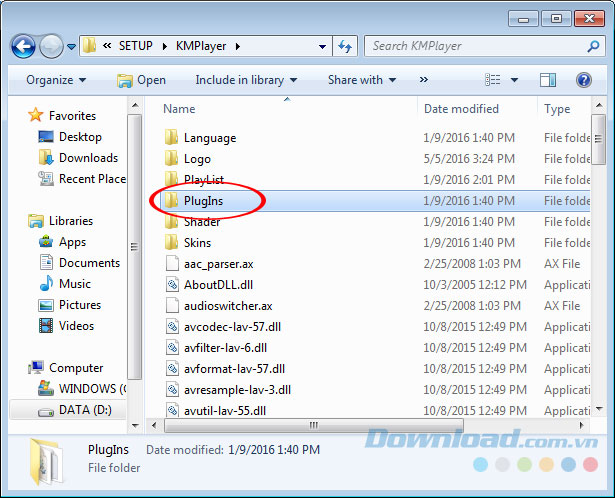Open the Downloads favorite in sidebar
The height and width of the screenshot is (498, 615).
[x=88, y=158]
